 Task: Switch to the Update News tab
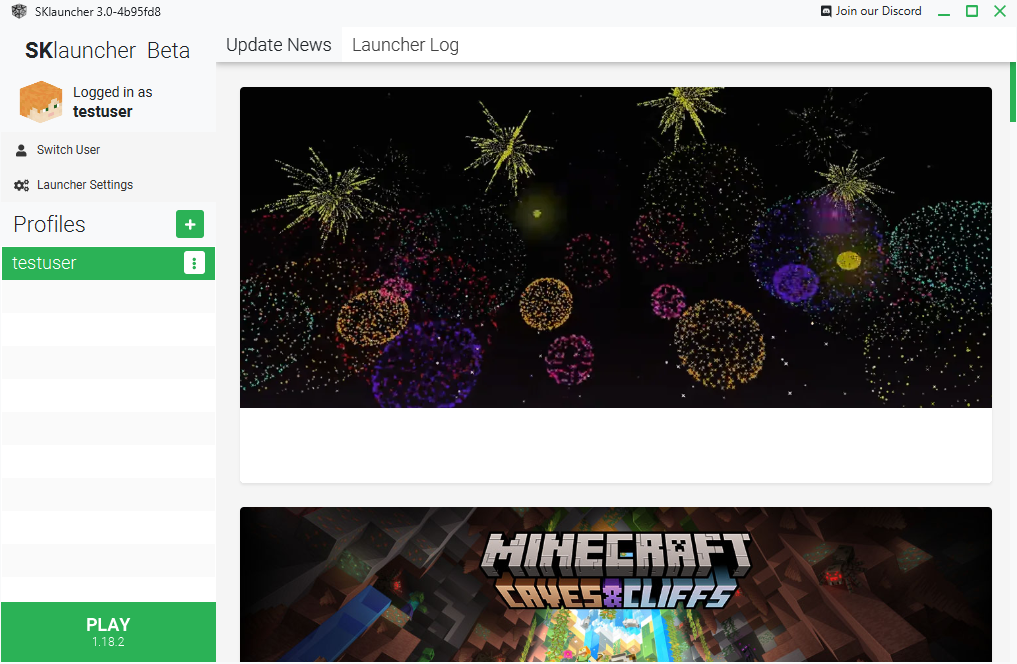[x=279, y=45]
